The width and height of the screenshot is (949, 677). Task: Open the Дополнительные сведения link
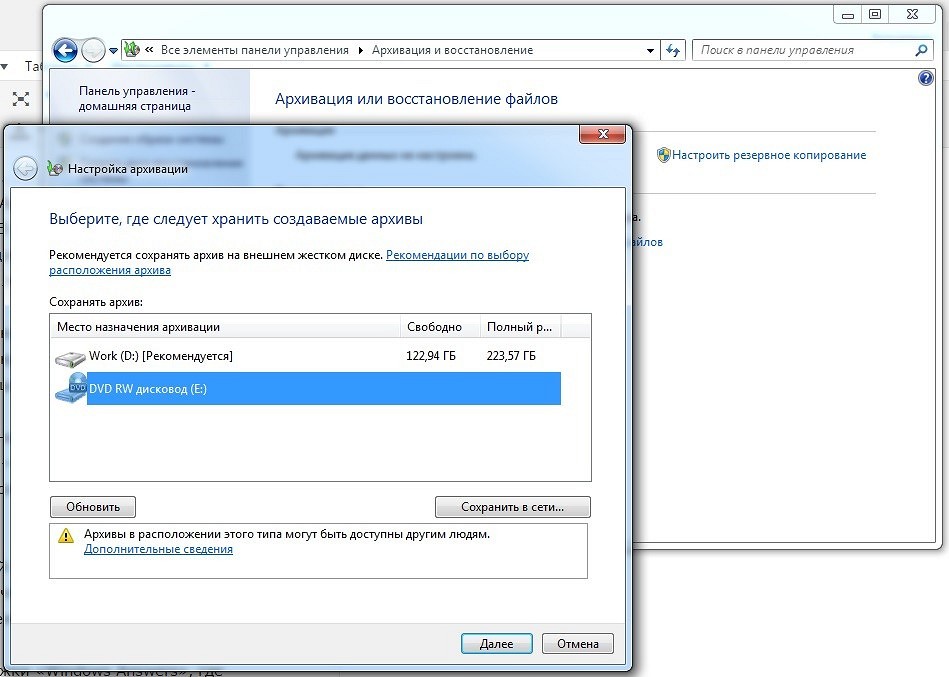[x=158, y=549]
